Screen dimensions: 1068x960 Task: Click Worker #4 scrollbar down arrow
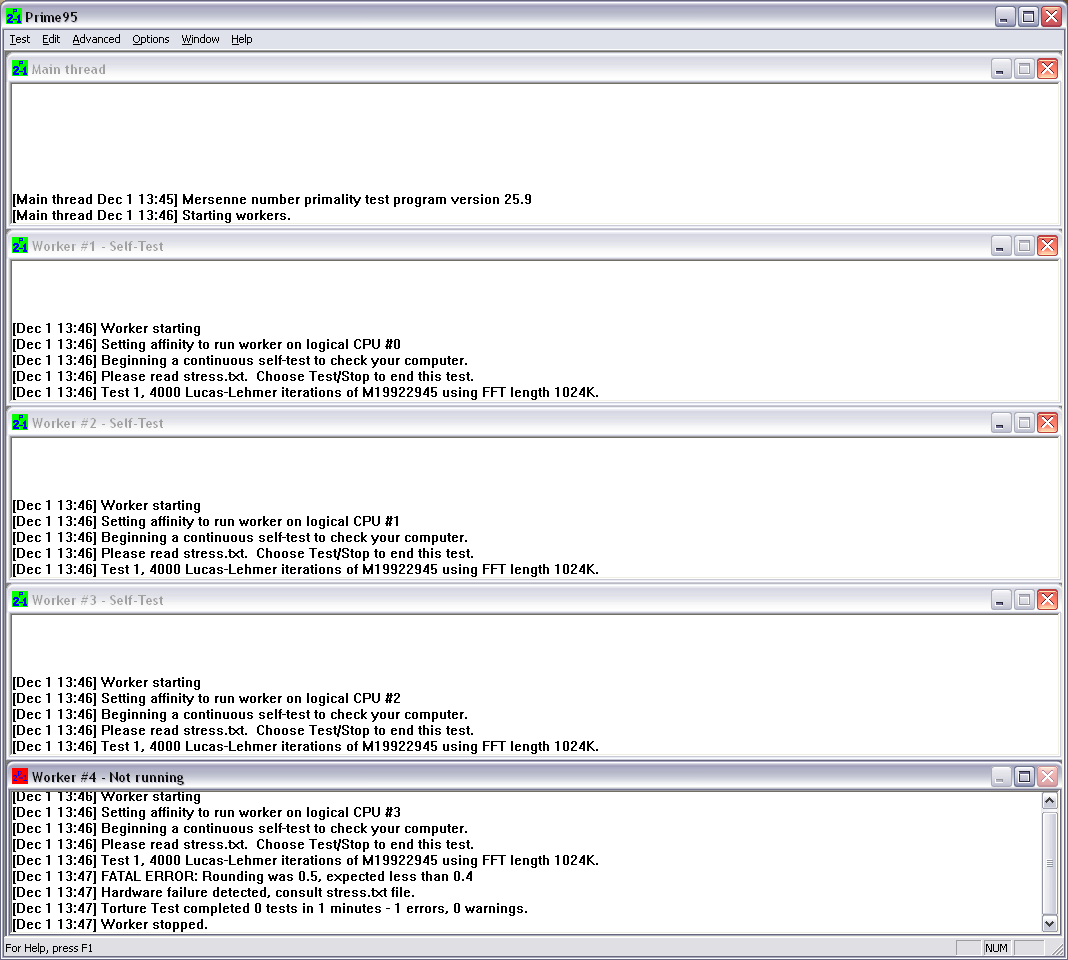1050,924
